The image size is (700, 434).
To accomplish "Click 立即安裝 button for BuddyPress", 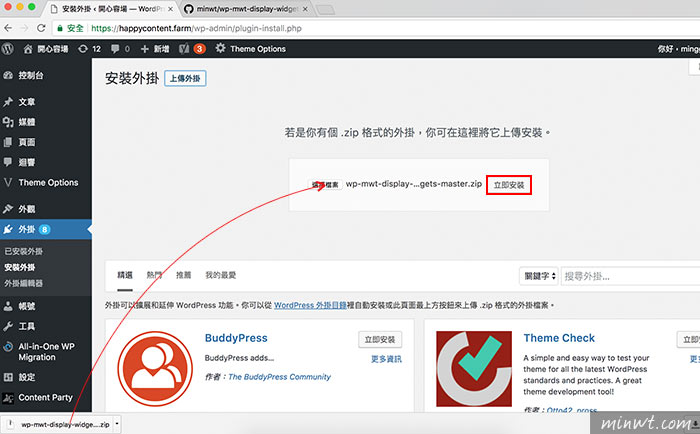I will tap(380, 339).
